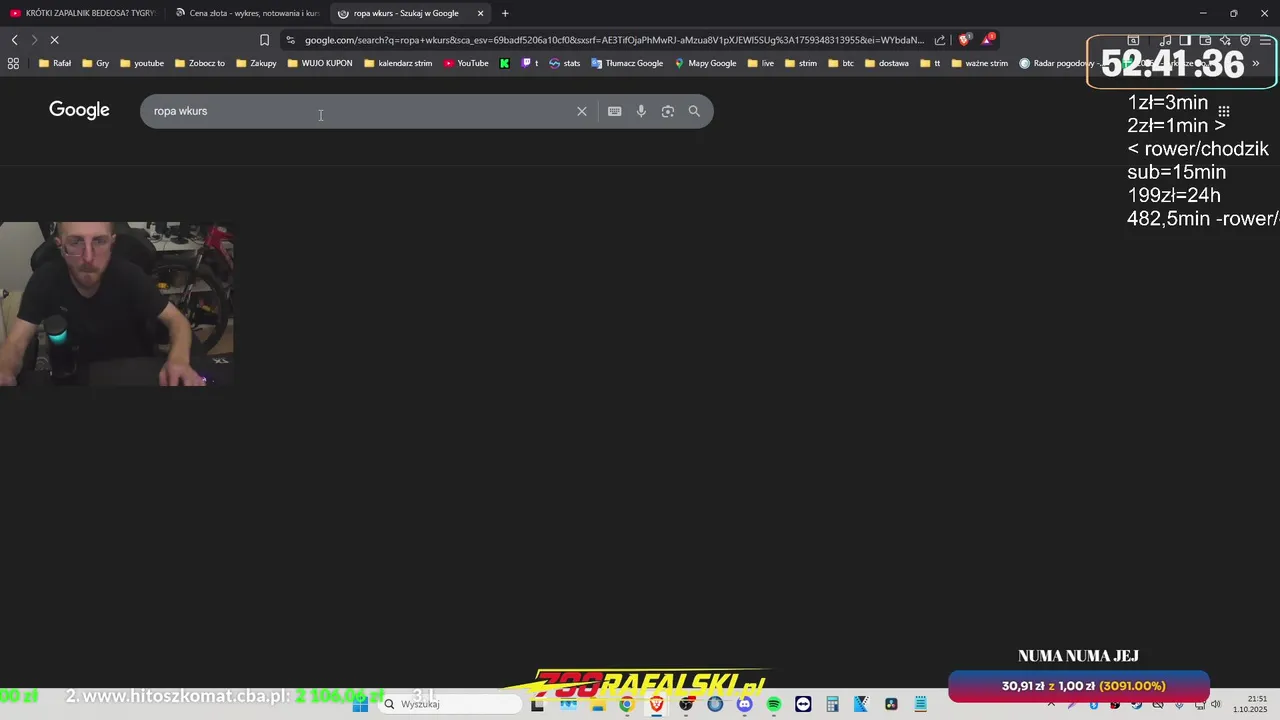This screenshot has width=1280, height=720.
Task: Clear the Google search box text
Action: pyautogui.click(x=581, y=111)
